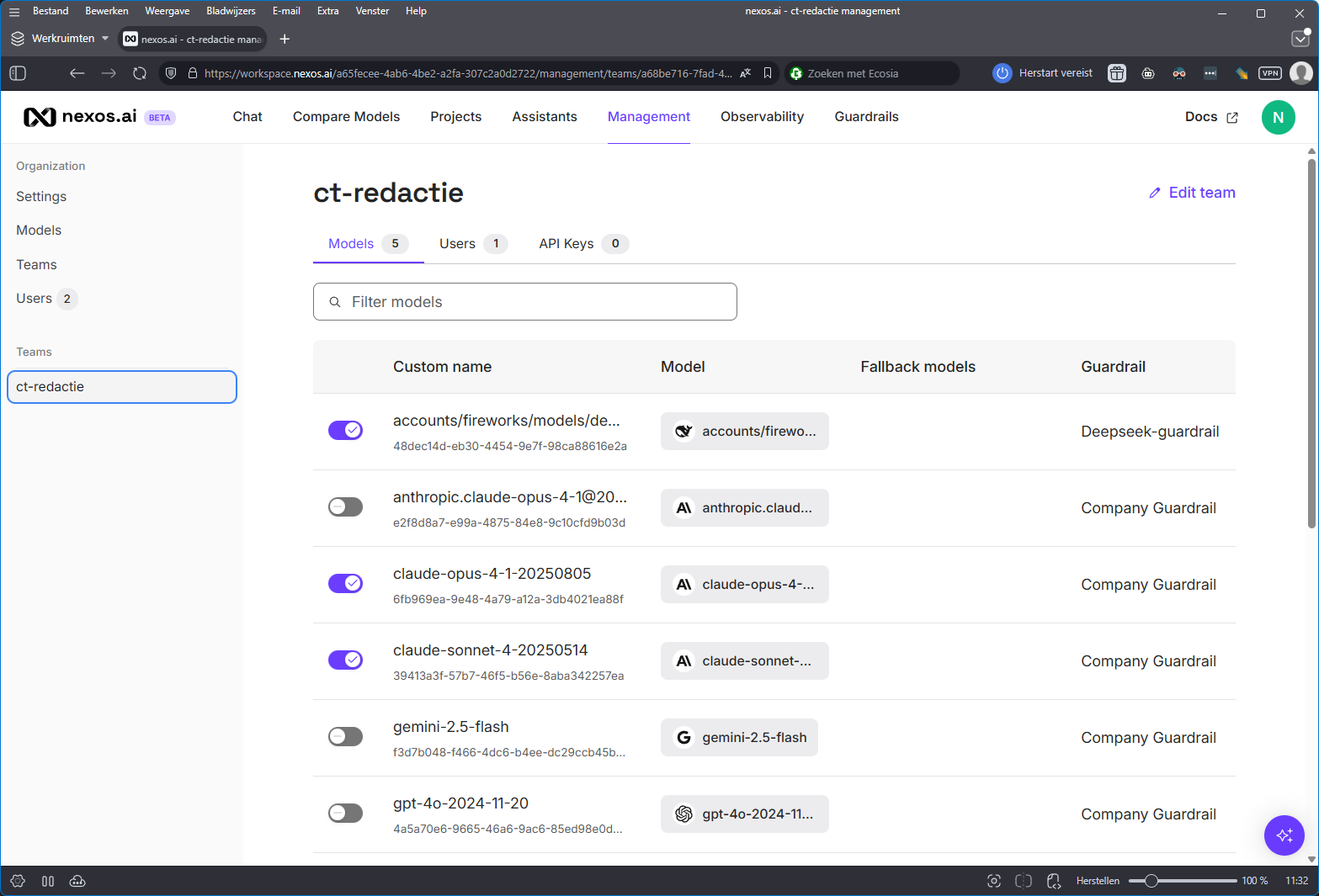Open the VPN extension icon
Screen dimensions: 1319x896
tap(1269, 73)
